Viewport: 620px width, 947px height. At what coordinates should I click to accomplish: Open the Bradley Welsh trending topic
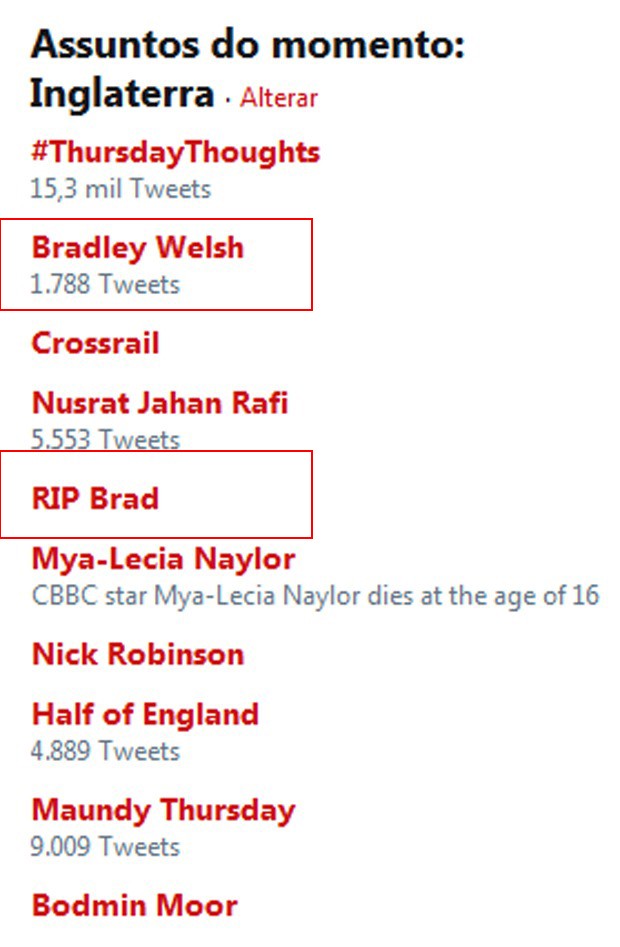pos(138,248)
